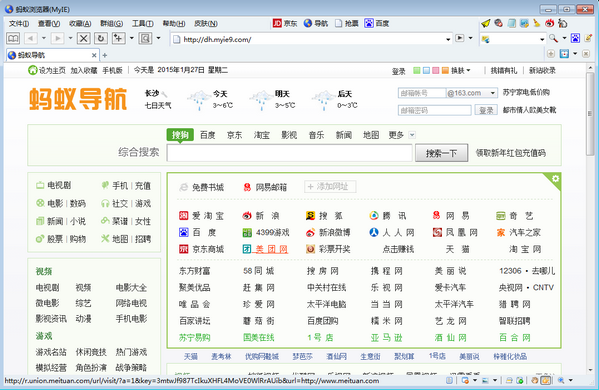The image size is (599, 390).
Task: Open the 收藏 menu
Action: point(80,23)
